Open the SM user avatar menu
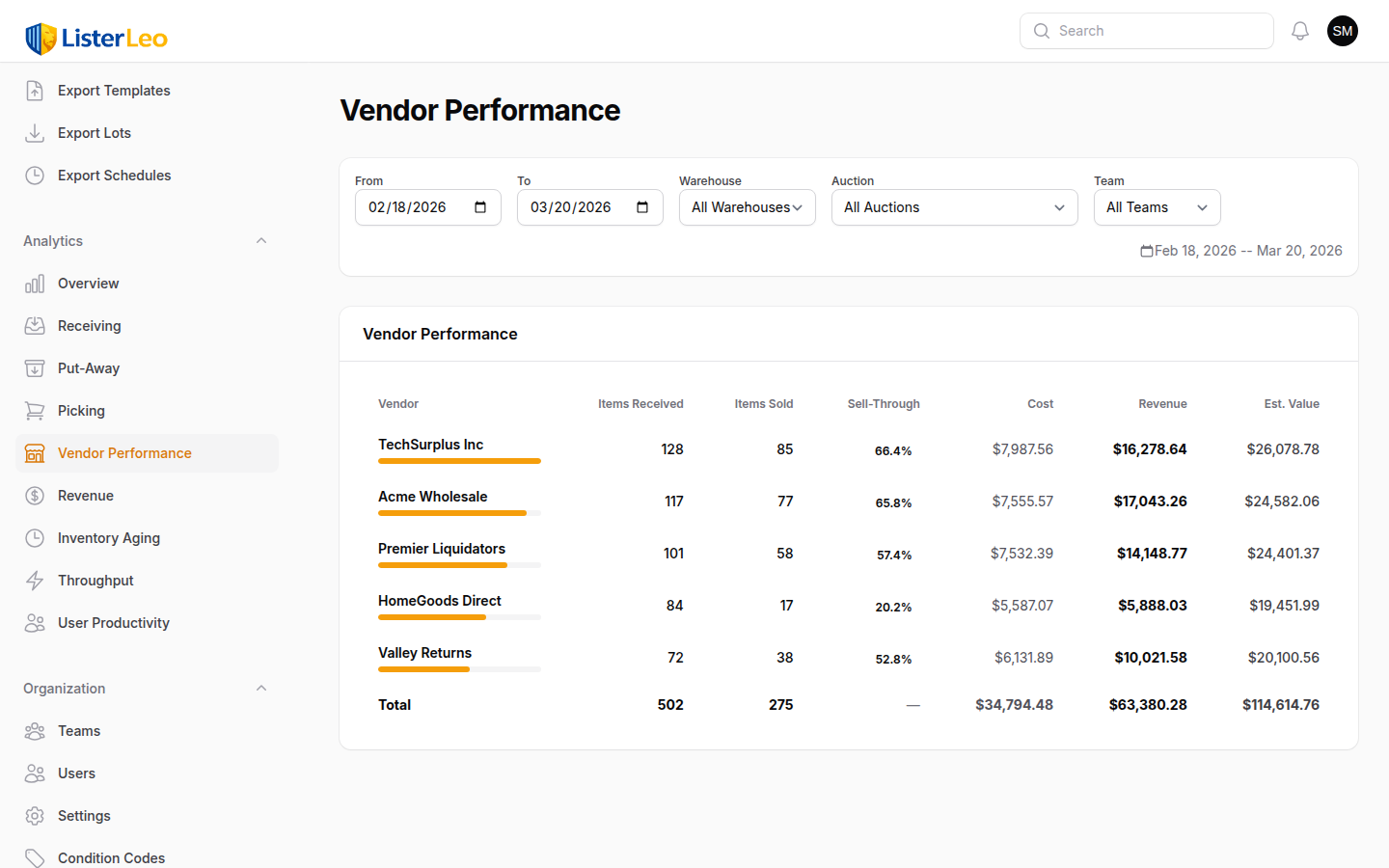The width and height of the screenshot is (1389, 868). click(x=1342, y=31)
